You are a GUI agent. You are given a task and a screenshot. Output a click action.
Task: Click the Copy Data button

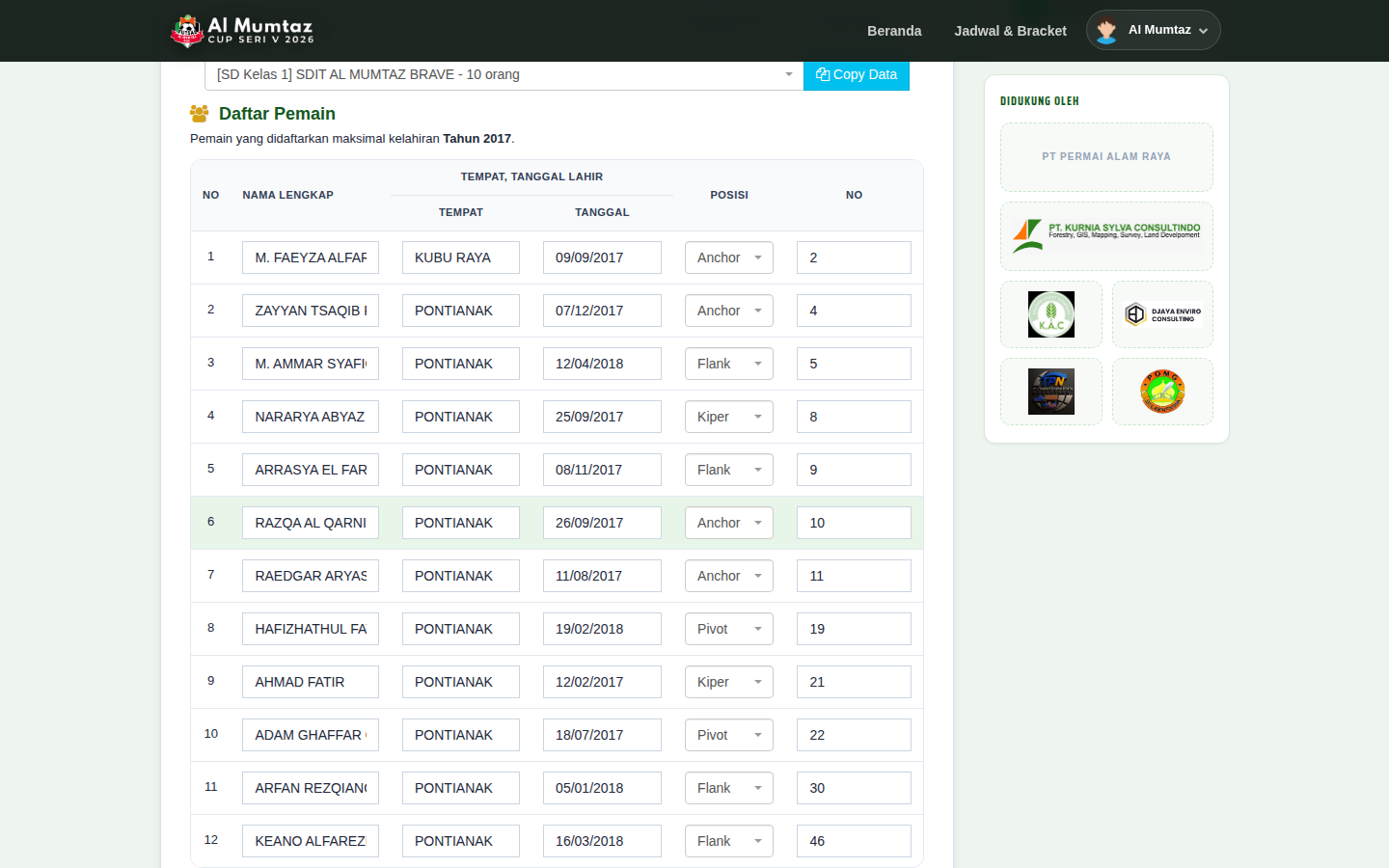click(x=857, y=74)
